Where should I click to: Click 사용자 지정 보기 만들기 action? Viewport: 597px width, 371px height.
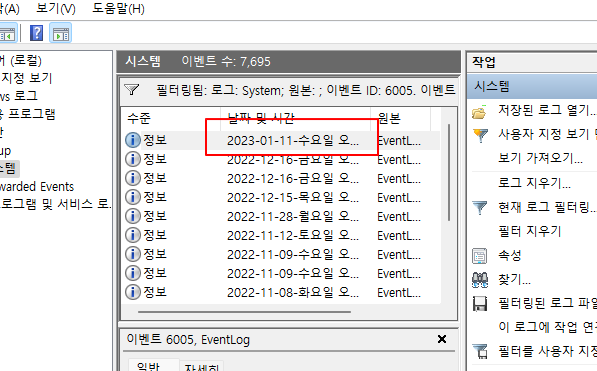click(x=548, y=134)
